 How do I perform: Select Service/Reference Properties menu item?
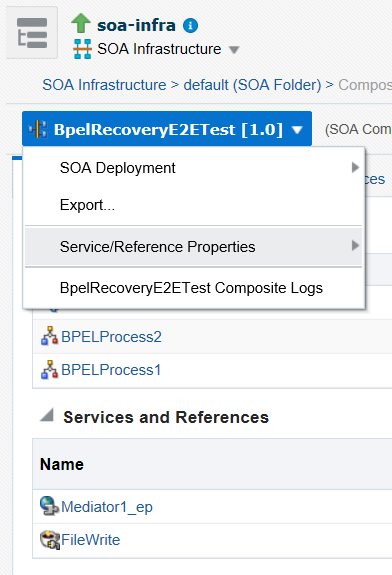tap(194, 246)
